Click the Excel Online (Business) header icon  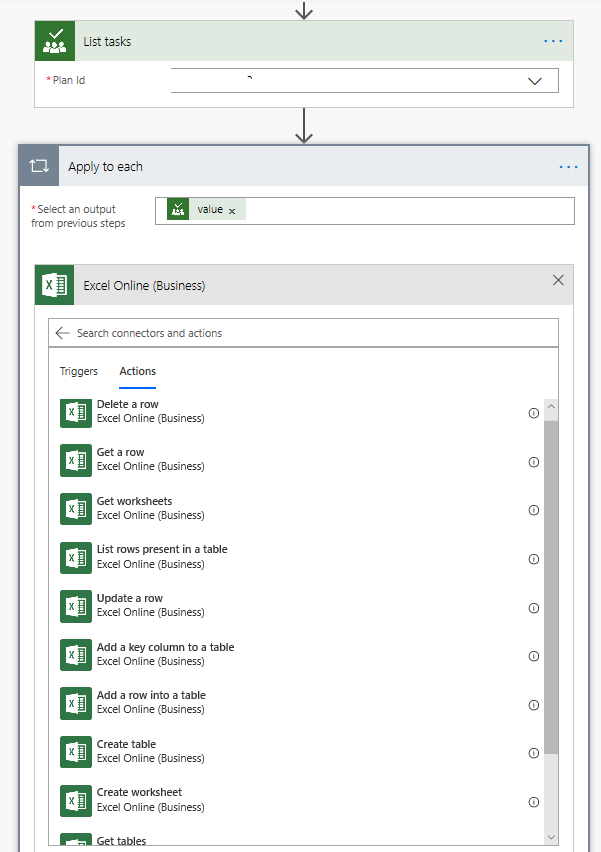tap(55, 285)
